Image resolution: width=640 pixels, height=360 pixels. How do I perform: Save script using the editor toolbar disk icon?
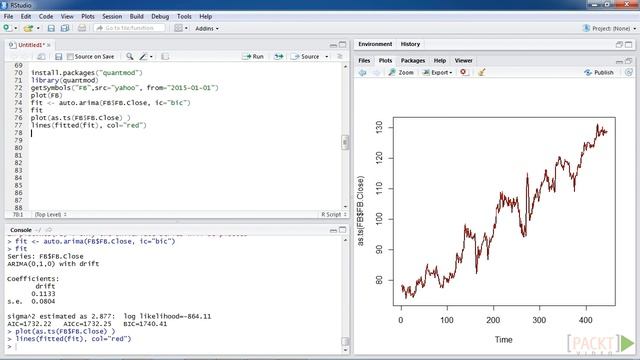[58, 56]
